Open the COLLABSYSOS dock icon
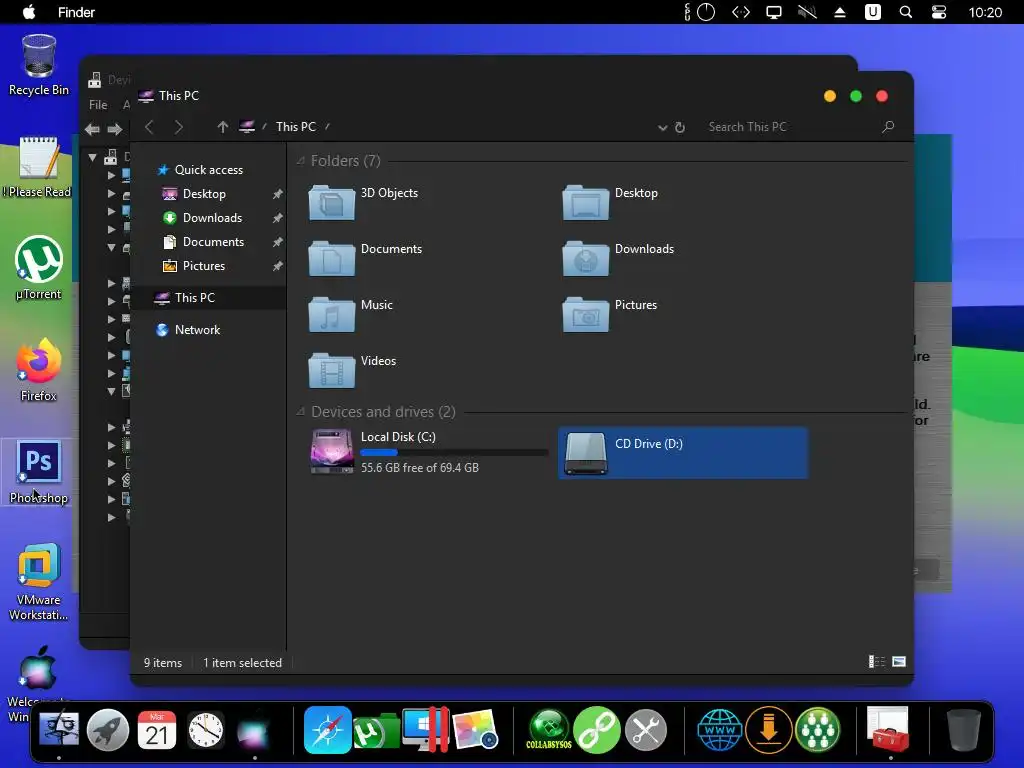 [549, 729]
